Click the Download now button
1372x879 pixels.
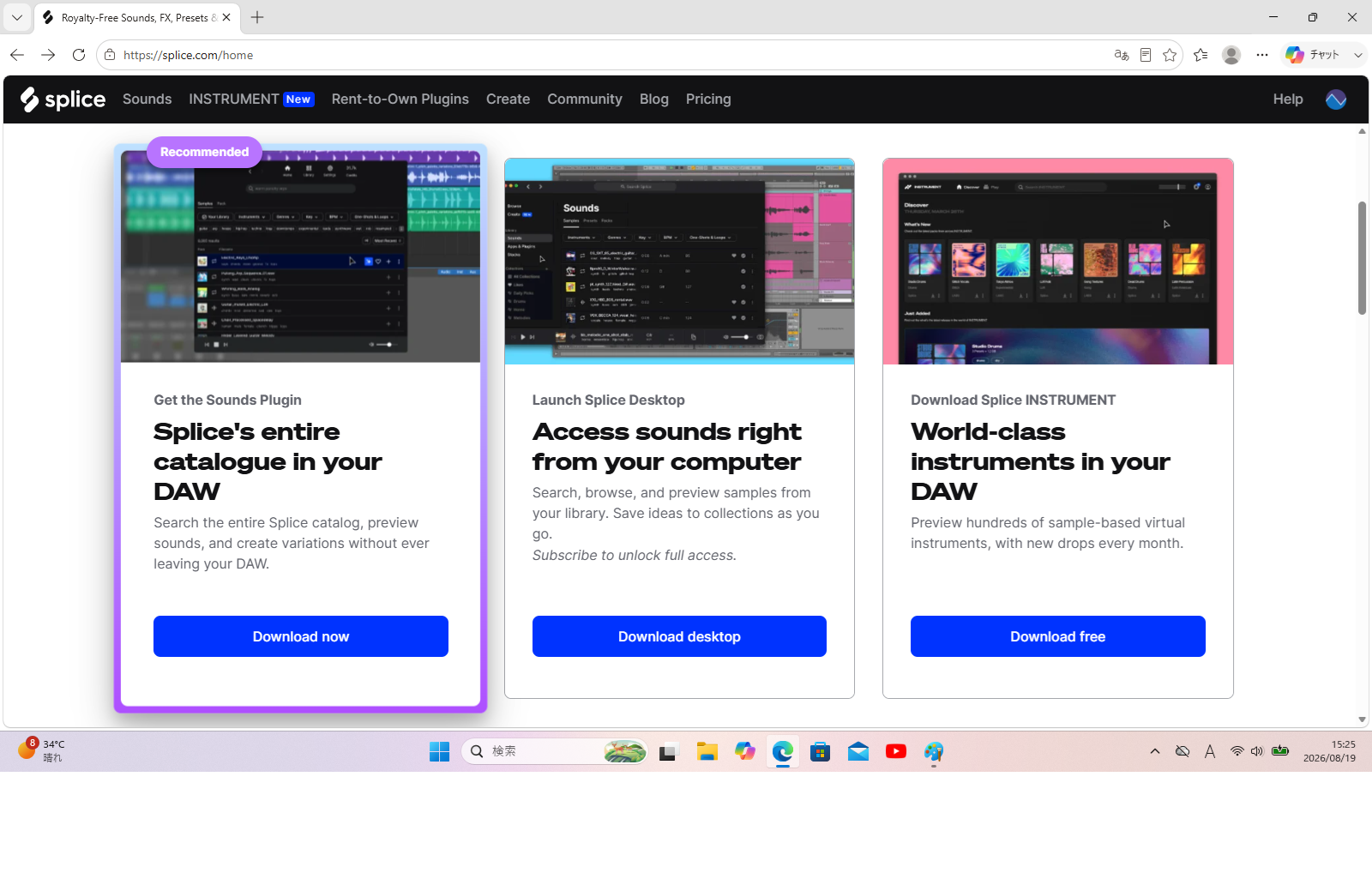[301, 636]
